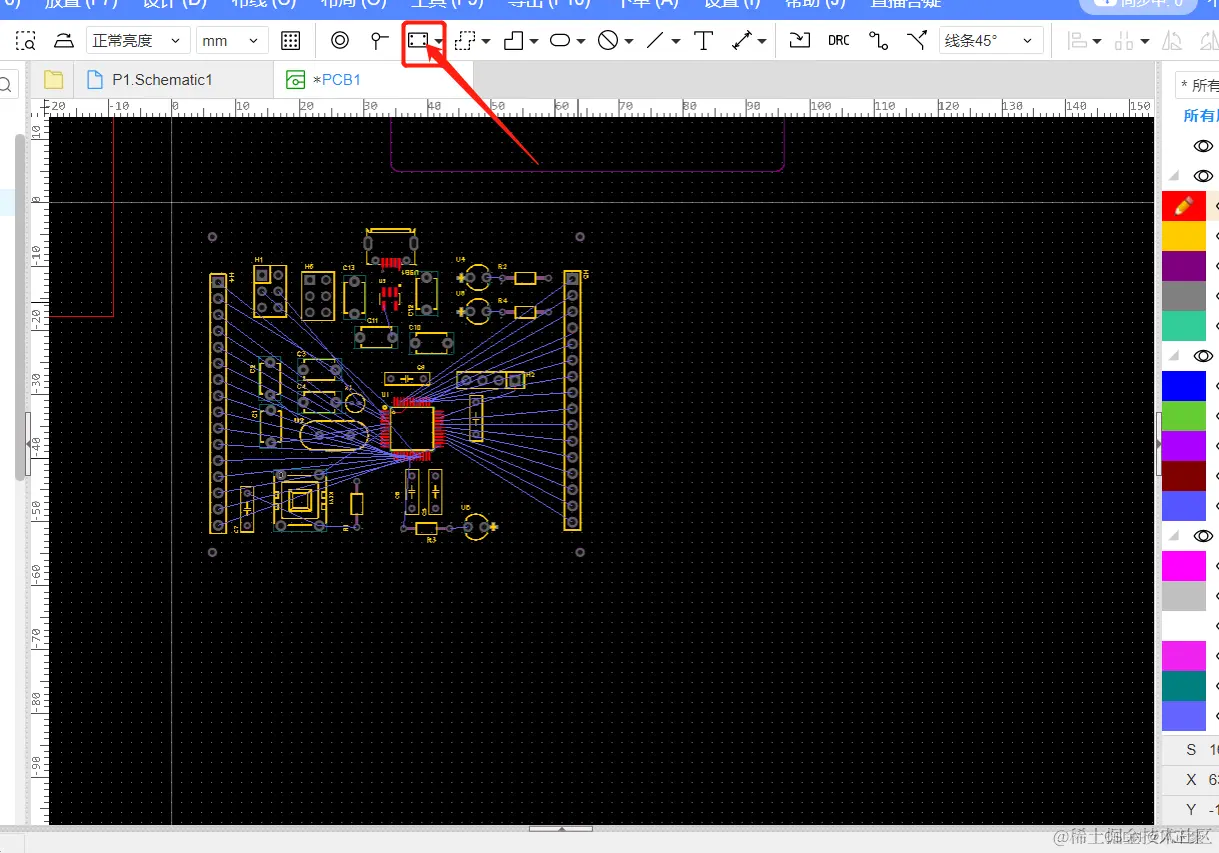Toggle eye icon above the blue layer

click(x=1203, y=356)
